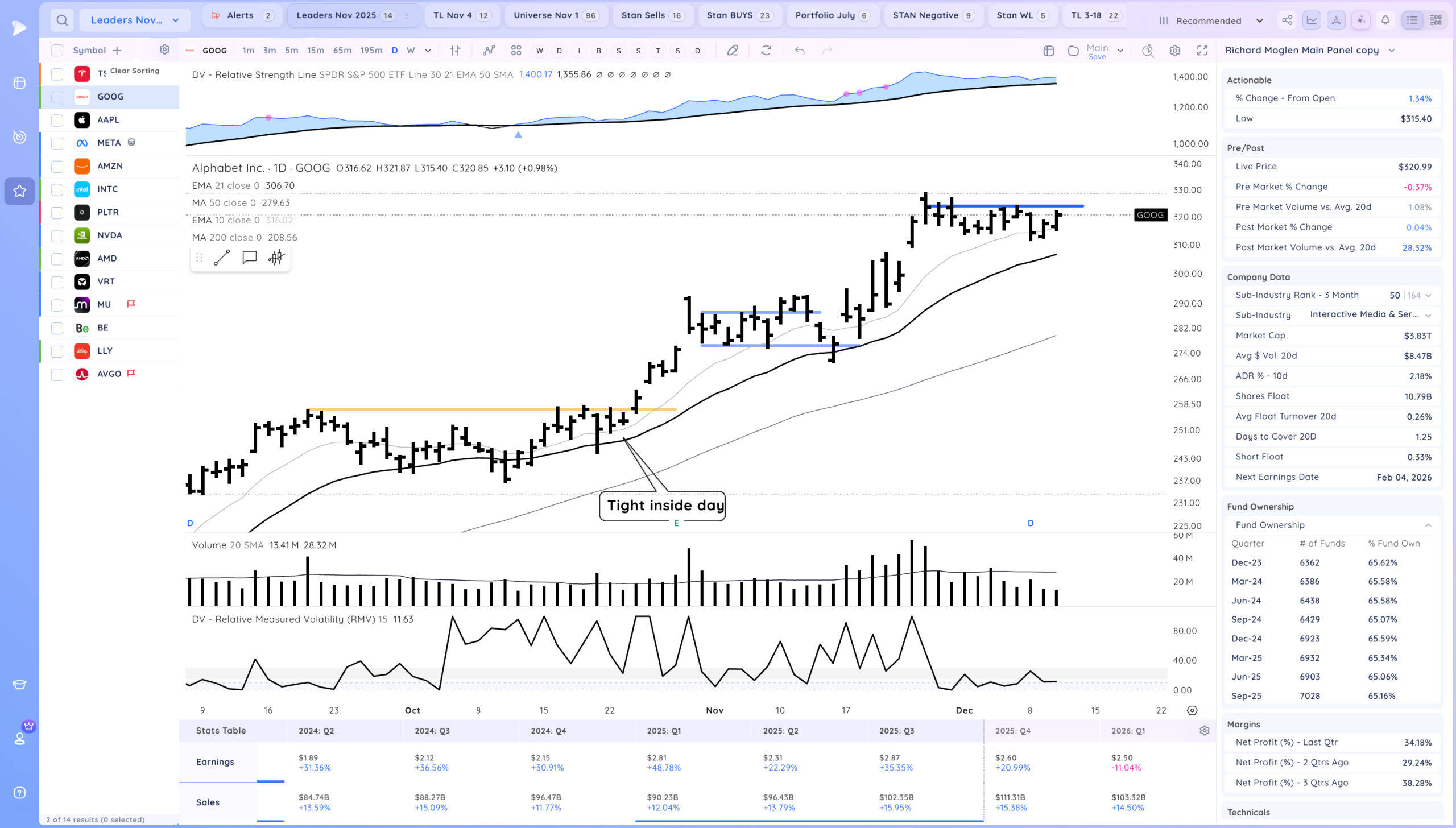Click the search magnifier icon

tap(62, 20)
